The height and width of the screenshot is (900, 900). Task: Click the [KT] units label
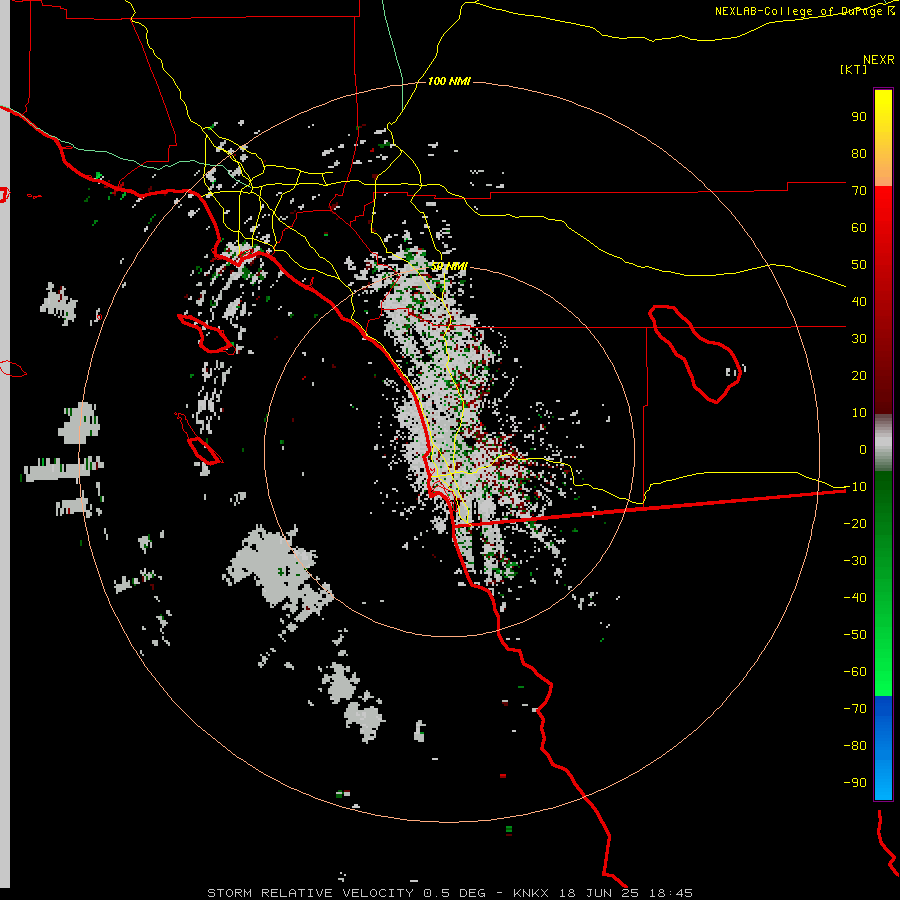854,69
